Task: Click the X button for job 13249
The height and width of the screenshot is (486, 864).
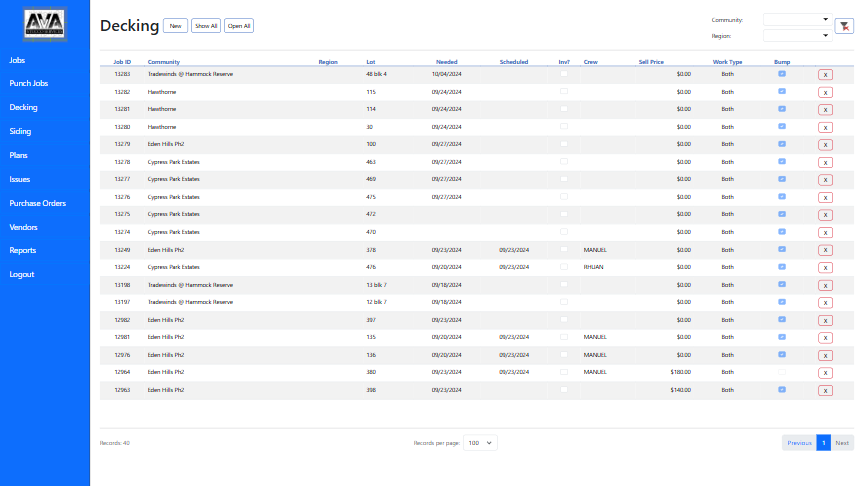Action: [825, 250]
